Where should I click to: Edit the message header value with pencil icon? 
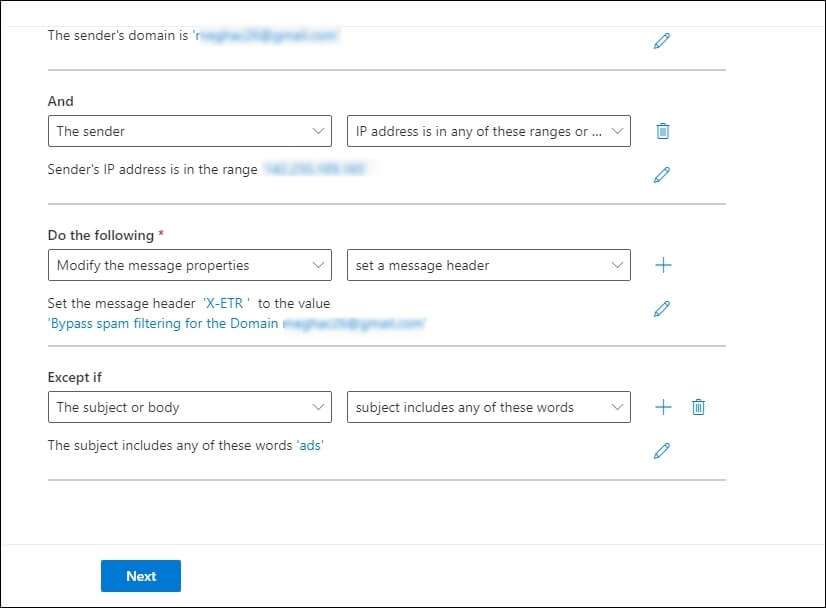[662, 309]
